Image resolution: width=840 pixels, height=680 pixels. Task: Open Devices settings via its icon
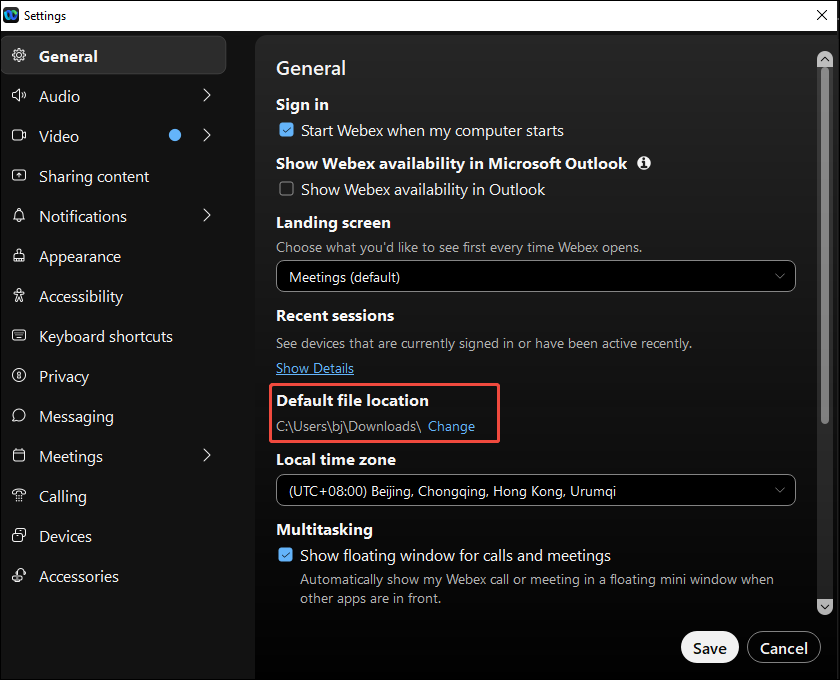[x=19, y=536]
